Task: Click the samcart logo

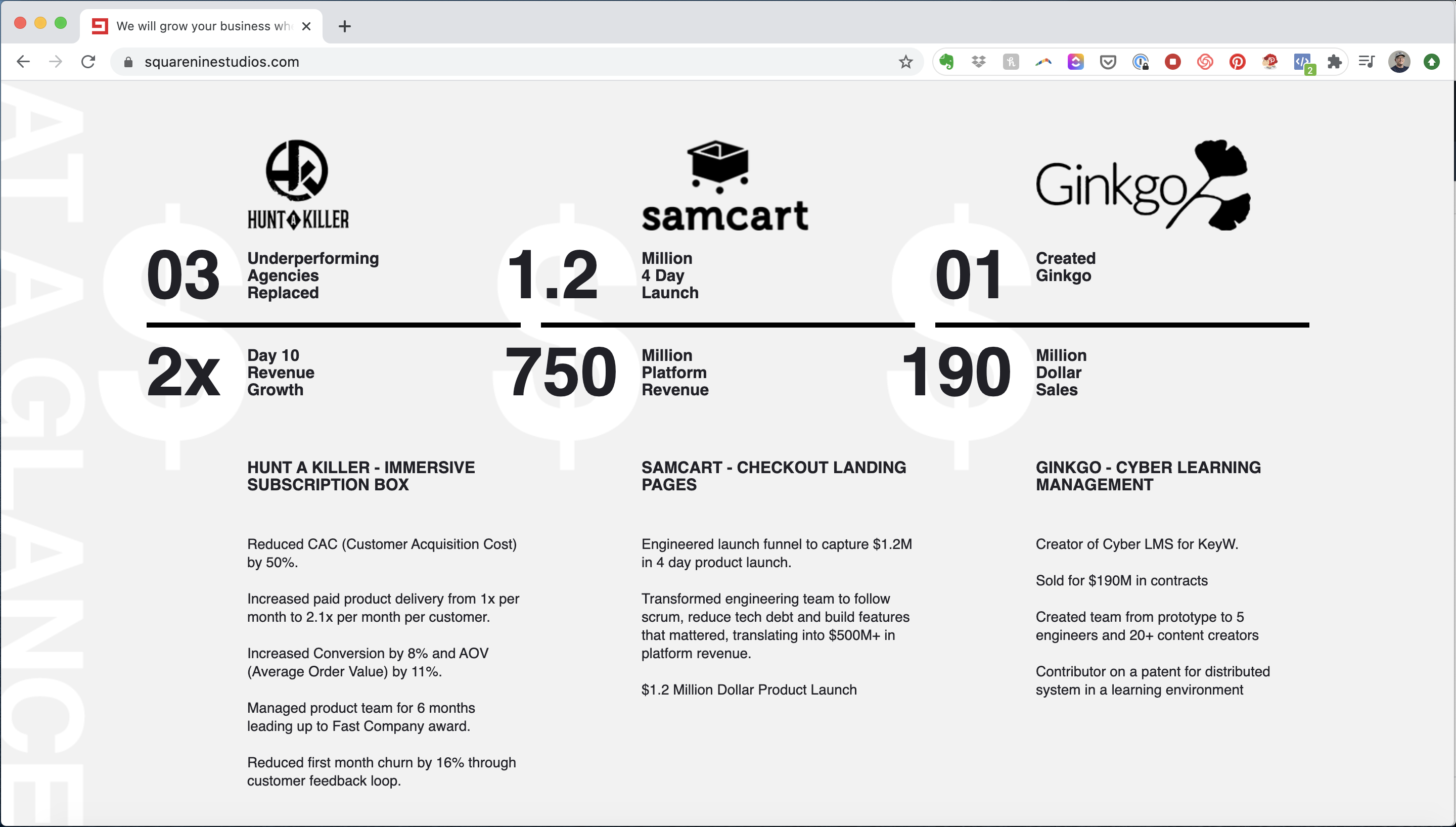Action: [724, 186]
